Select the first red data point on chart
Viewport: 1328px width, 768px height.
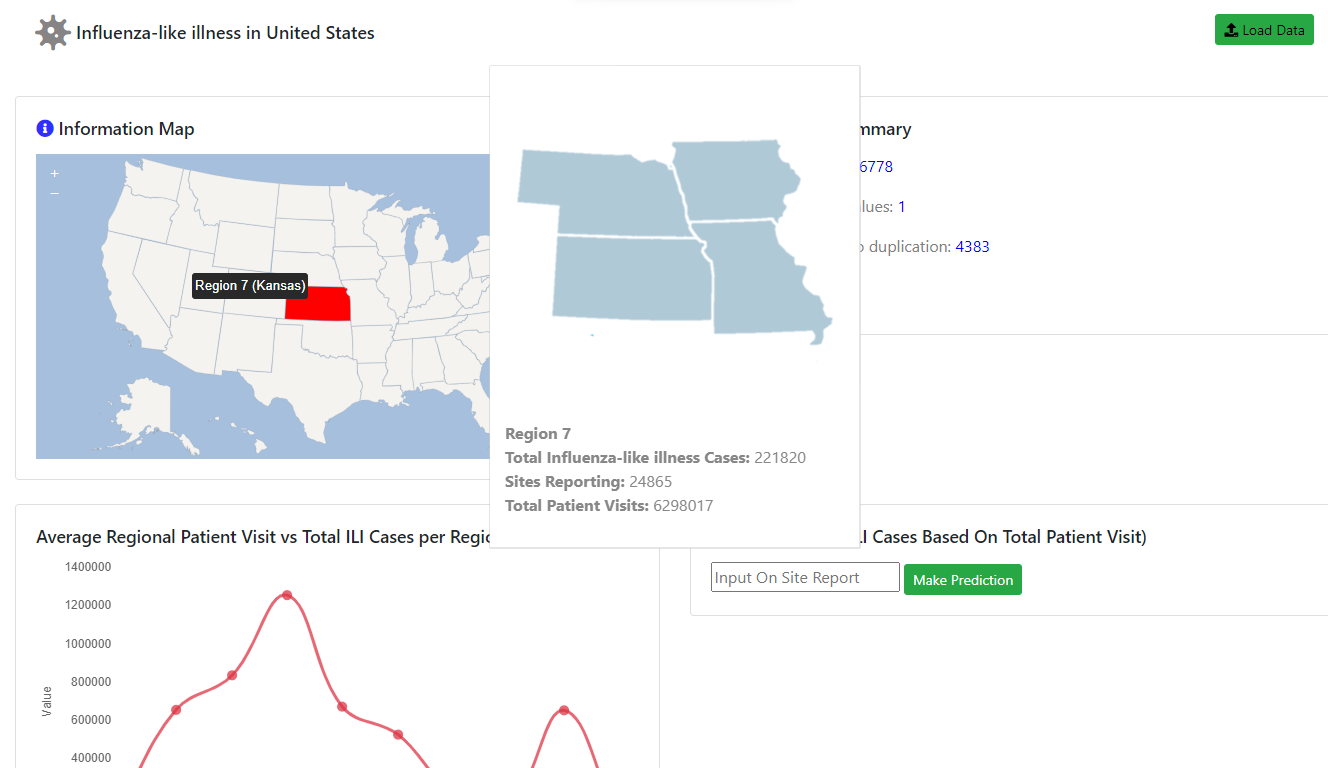(x=176, y=710)
